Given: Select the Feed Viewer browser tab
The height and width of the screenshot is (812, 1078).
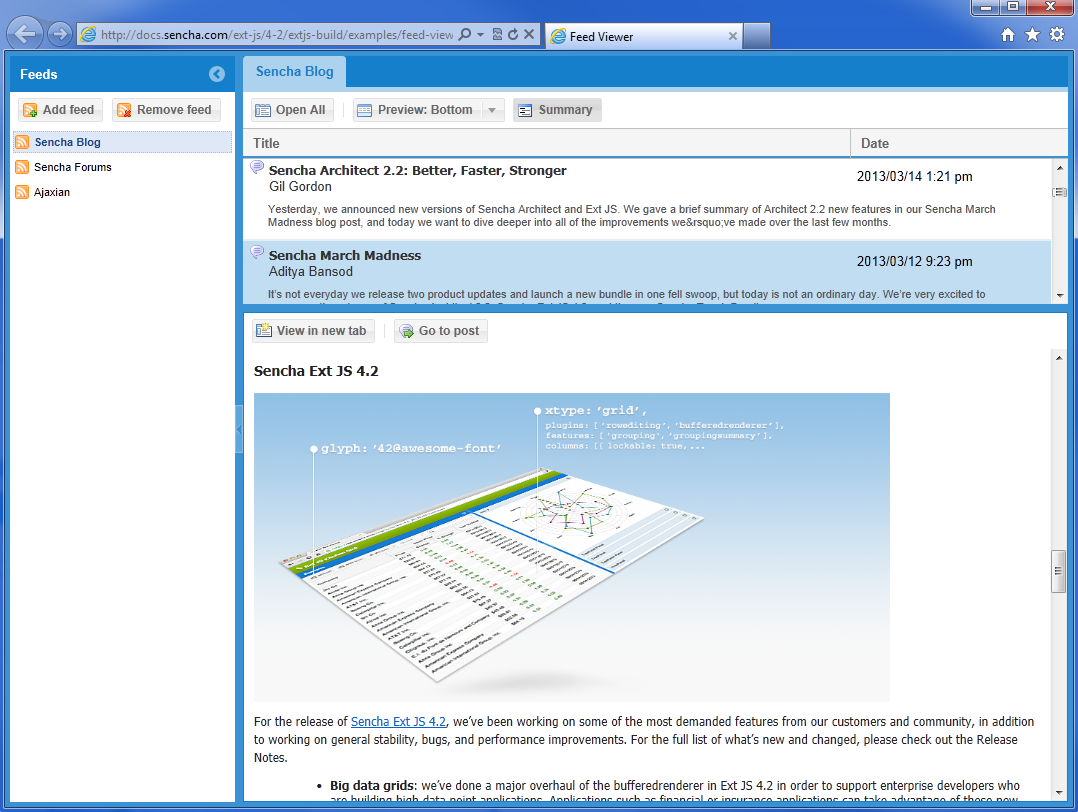Looking at the screenshot, I should click(644, 36).
